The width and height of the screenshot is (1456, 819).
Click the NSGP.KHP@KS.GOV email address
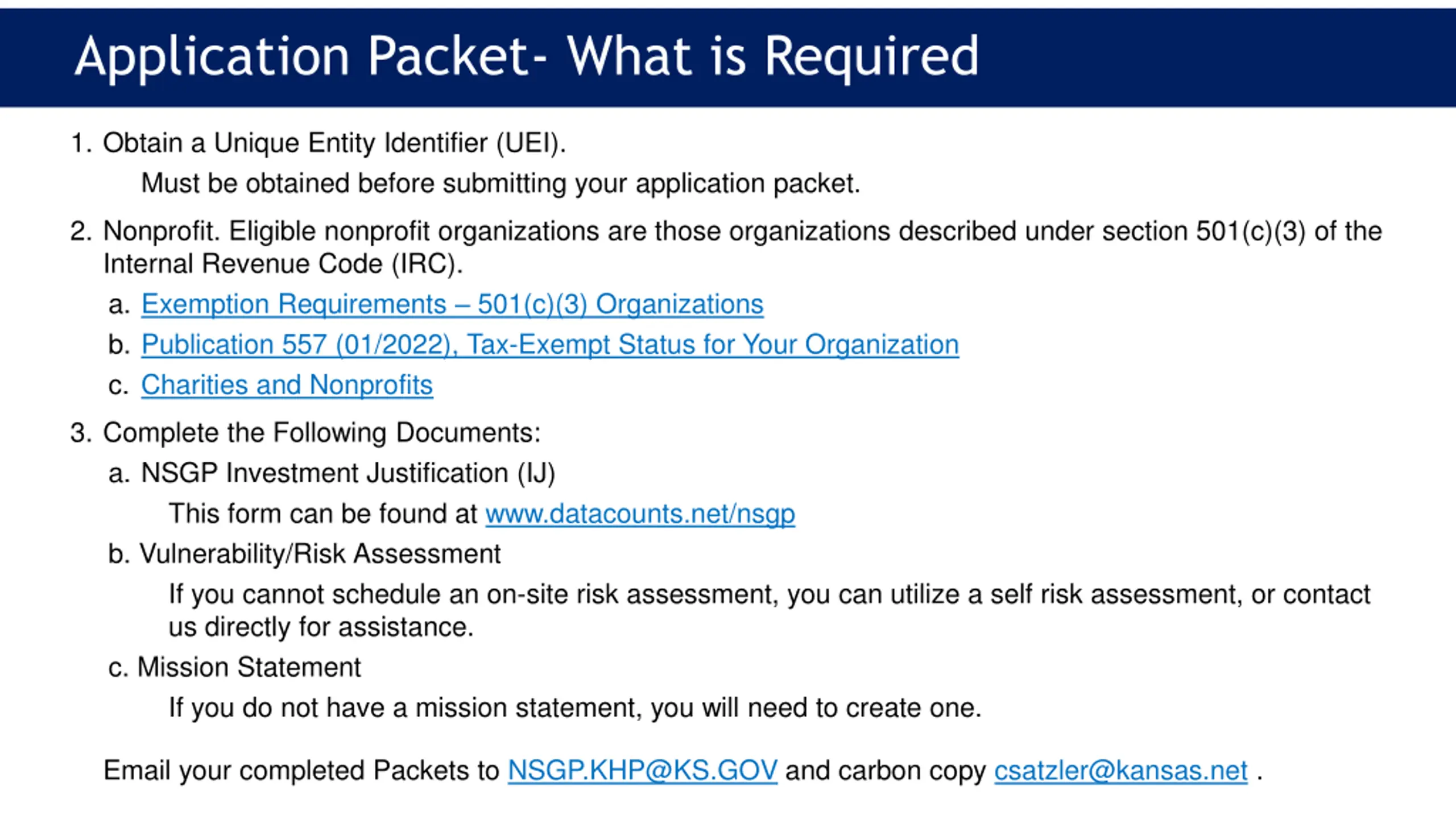tap(642, 771)
